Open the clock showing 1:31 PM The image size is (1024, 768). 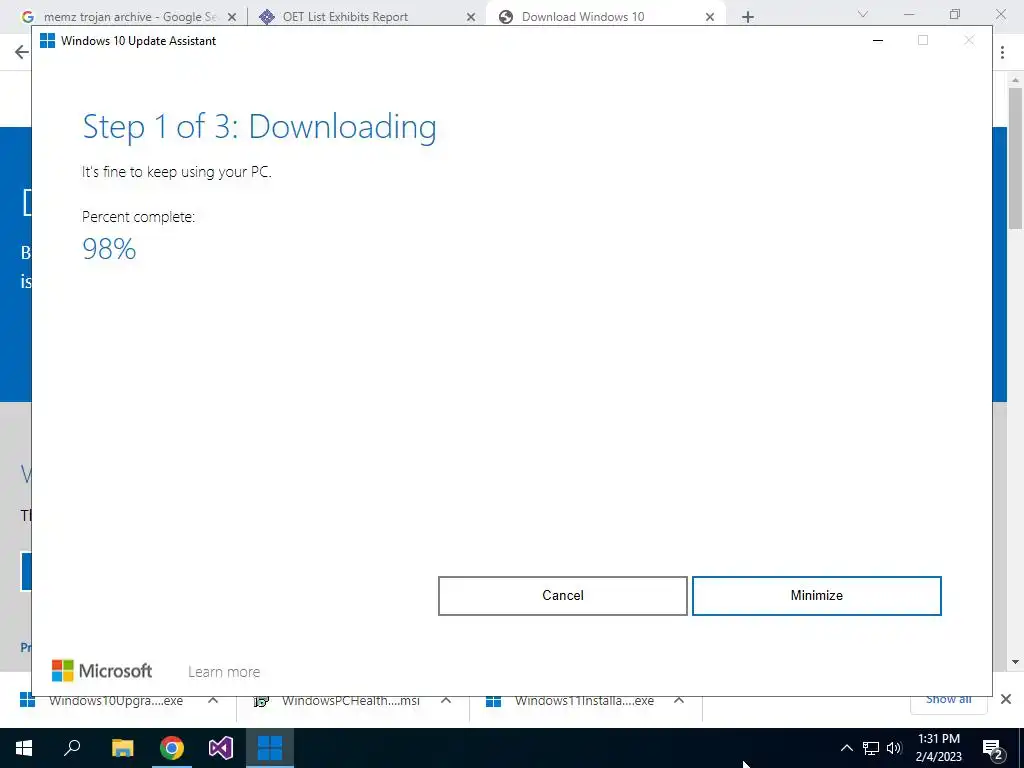(938, 748)
